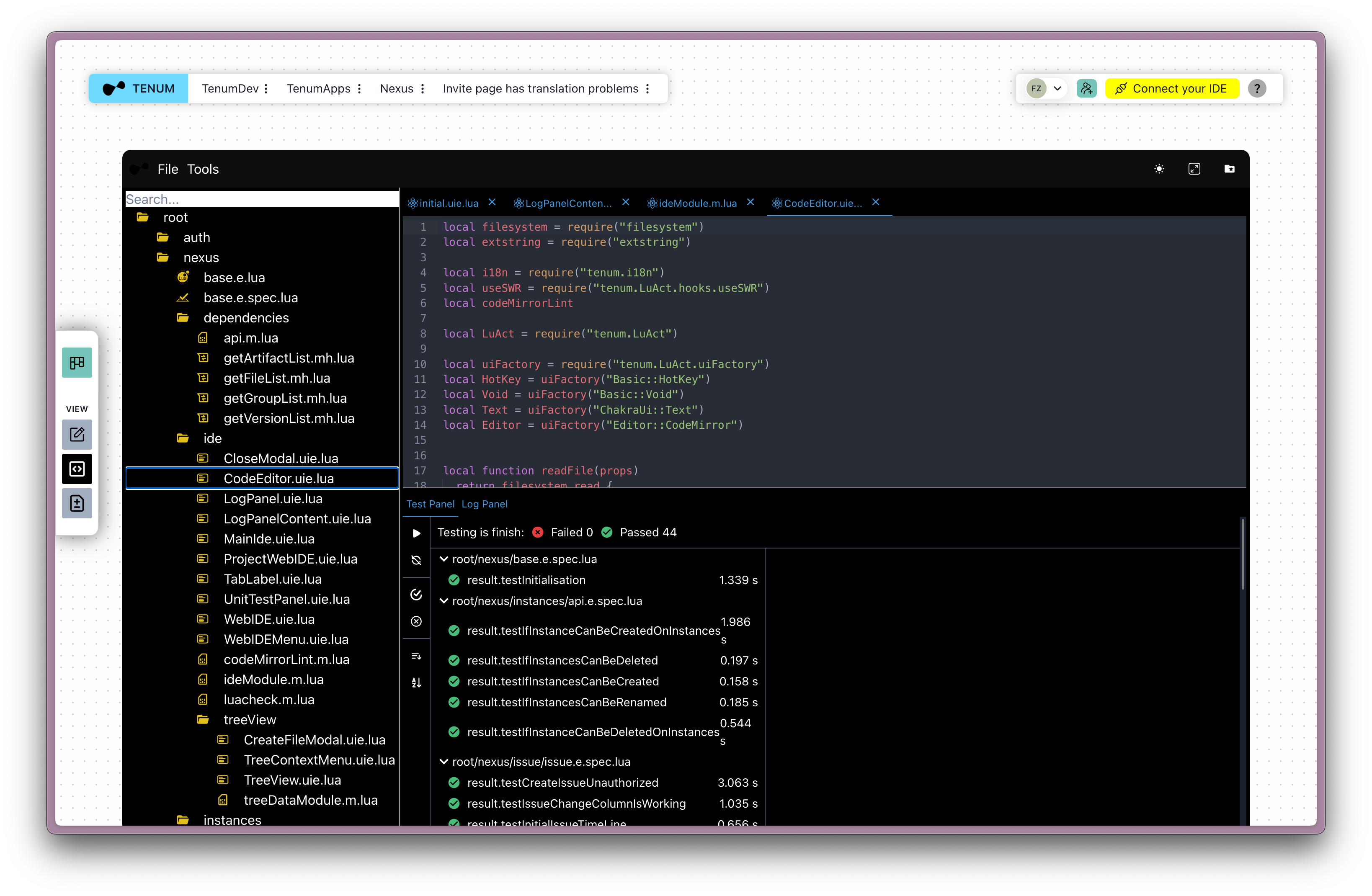Image resolution: width=1372 pixels, height=896 pixels.
Task: Switch to the Log Panel tab
Action: (x=484, y=504)
